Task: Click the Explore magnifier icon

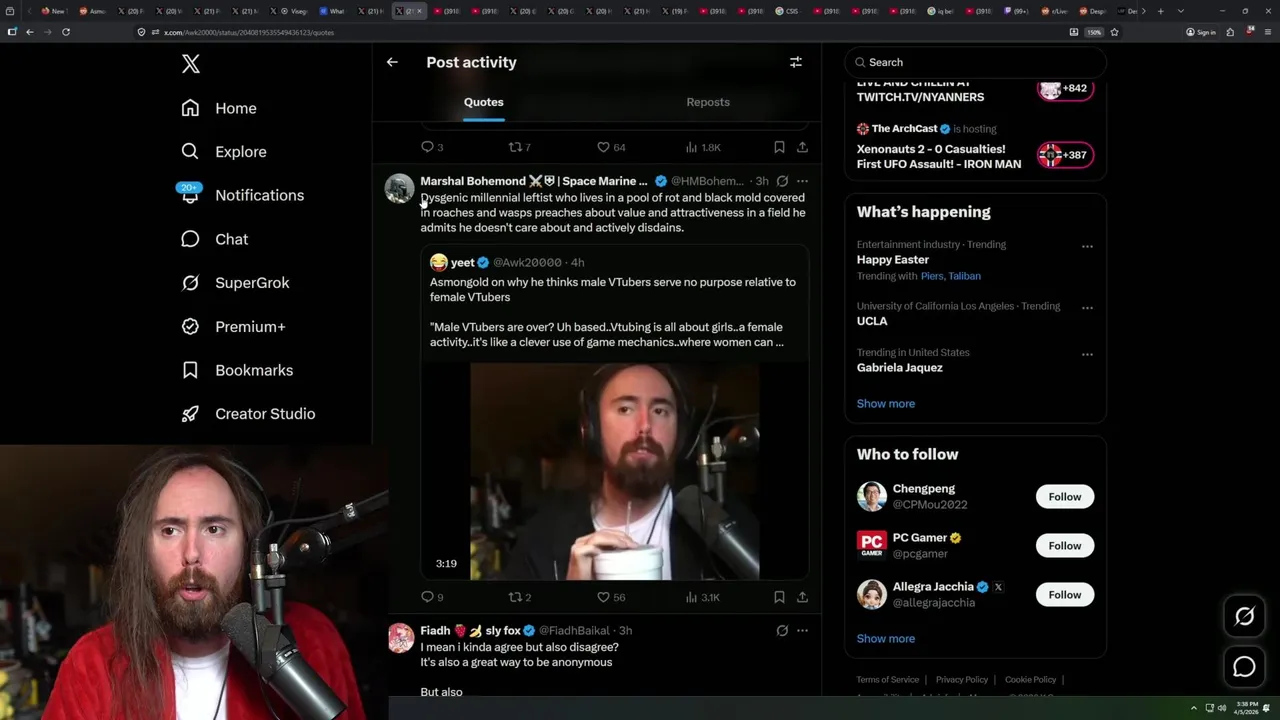Action: (190, 152)
